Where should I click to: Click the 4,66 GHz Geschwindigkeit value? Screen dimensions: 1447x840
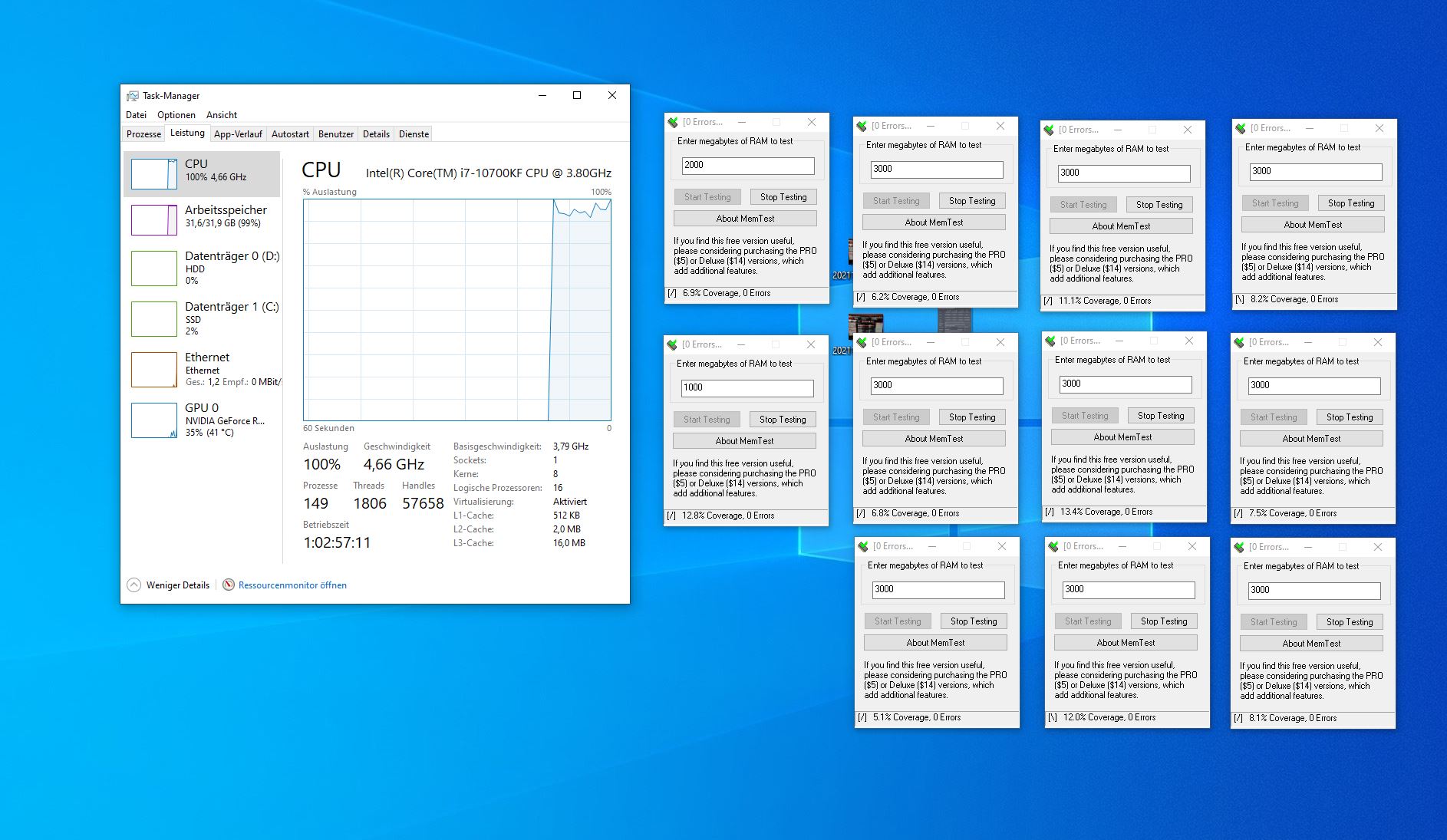tap(394, 464)
